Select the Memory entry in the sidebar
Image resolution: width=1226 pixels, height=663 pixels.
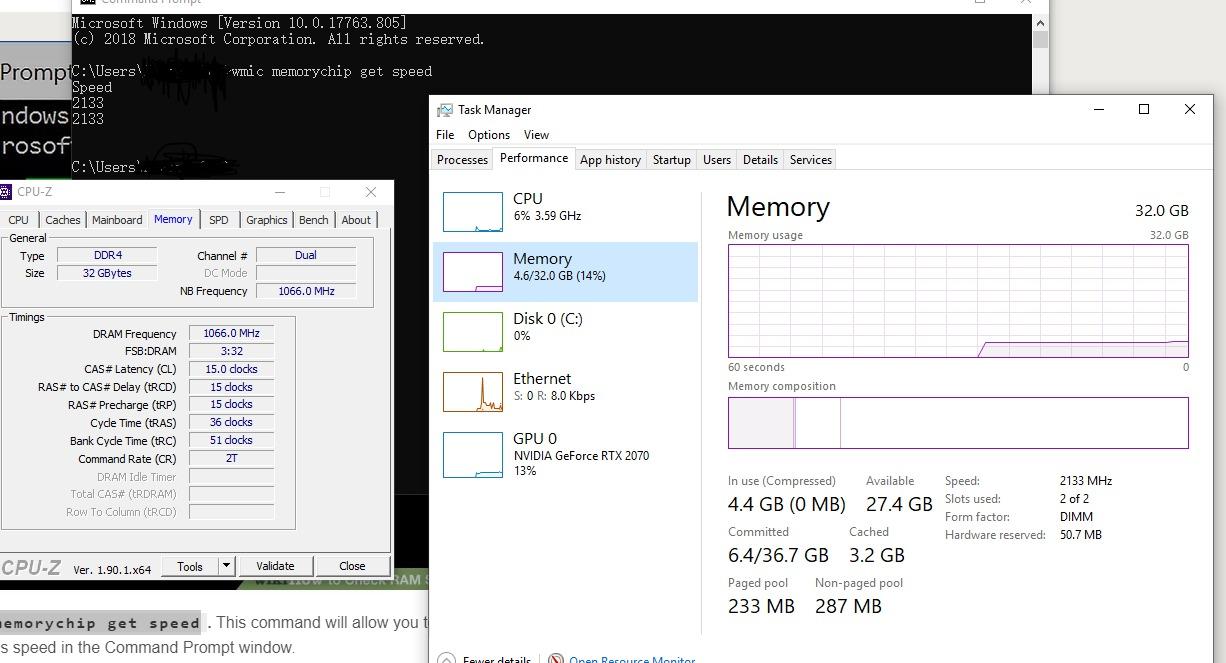(566, 271)
